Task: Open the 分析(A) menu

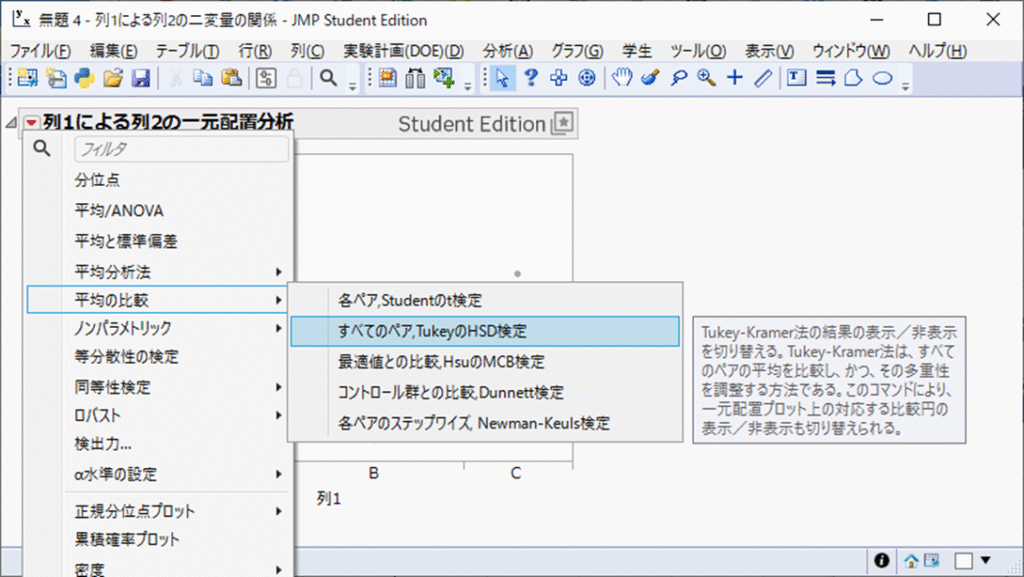Action: coord(508,51)
